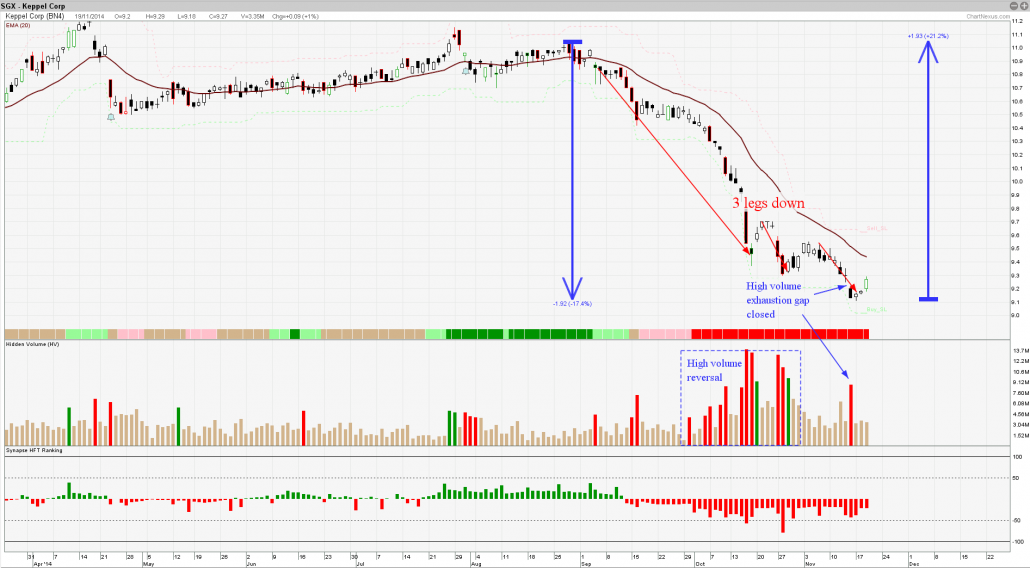Click the red volume bar under exhaustion arrow

click(851, 415)
